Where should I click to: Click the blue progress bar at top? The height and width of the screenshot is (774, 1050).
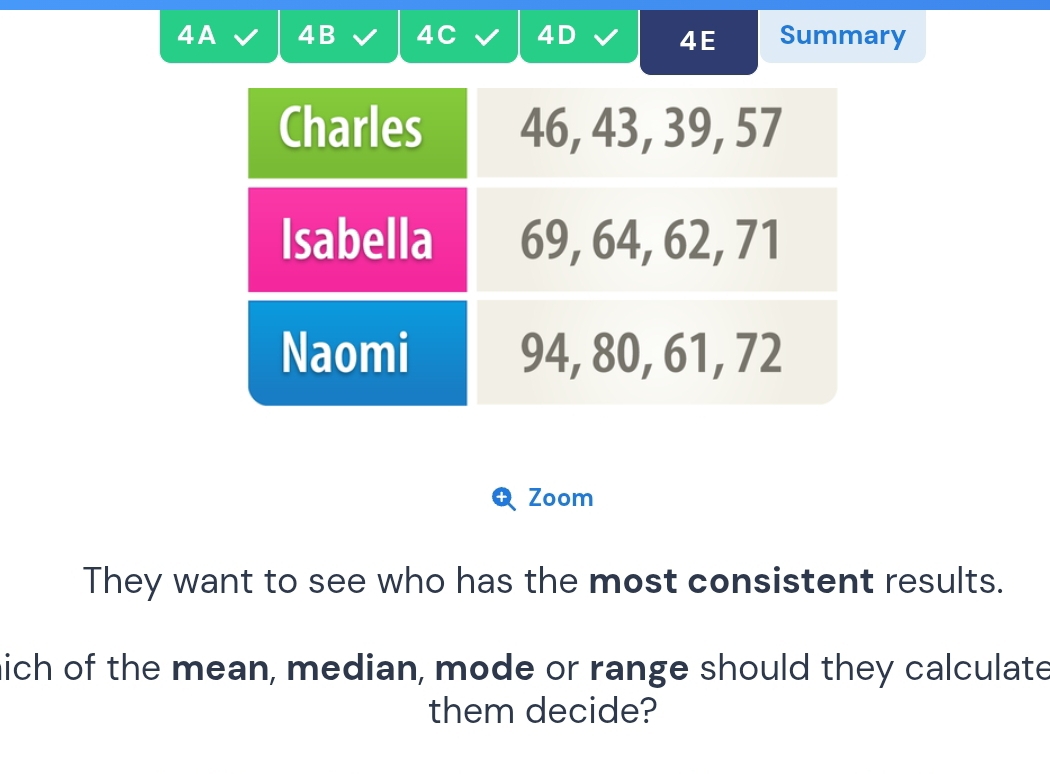(x=525, y=4)
